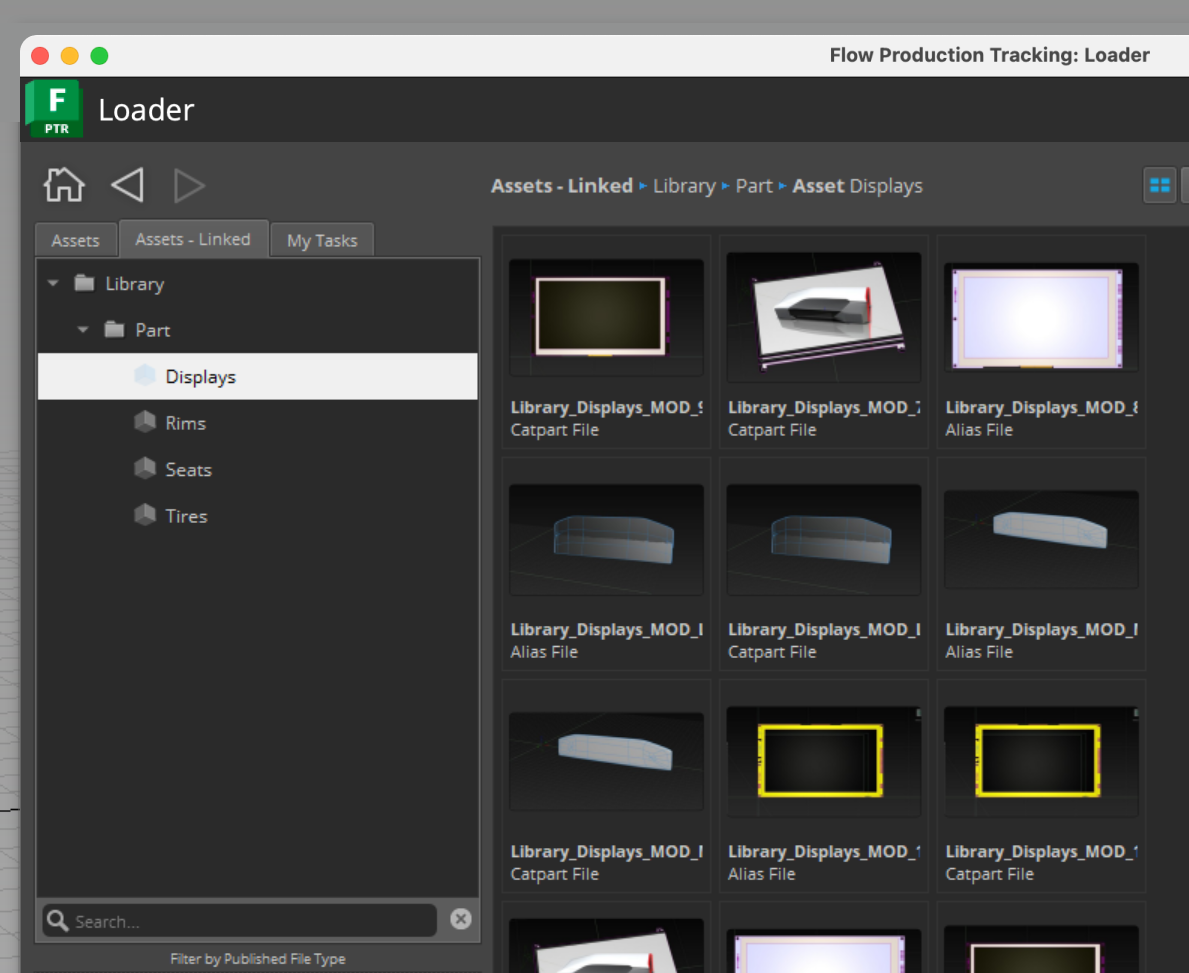Select Displays in the asset tree
This screenshot has width=1189, height=973.
(x=258, y=376)
